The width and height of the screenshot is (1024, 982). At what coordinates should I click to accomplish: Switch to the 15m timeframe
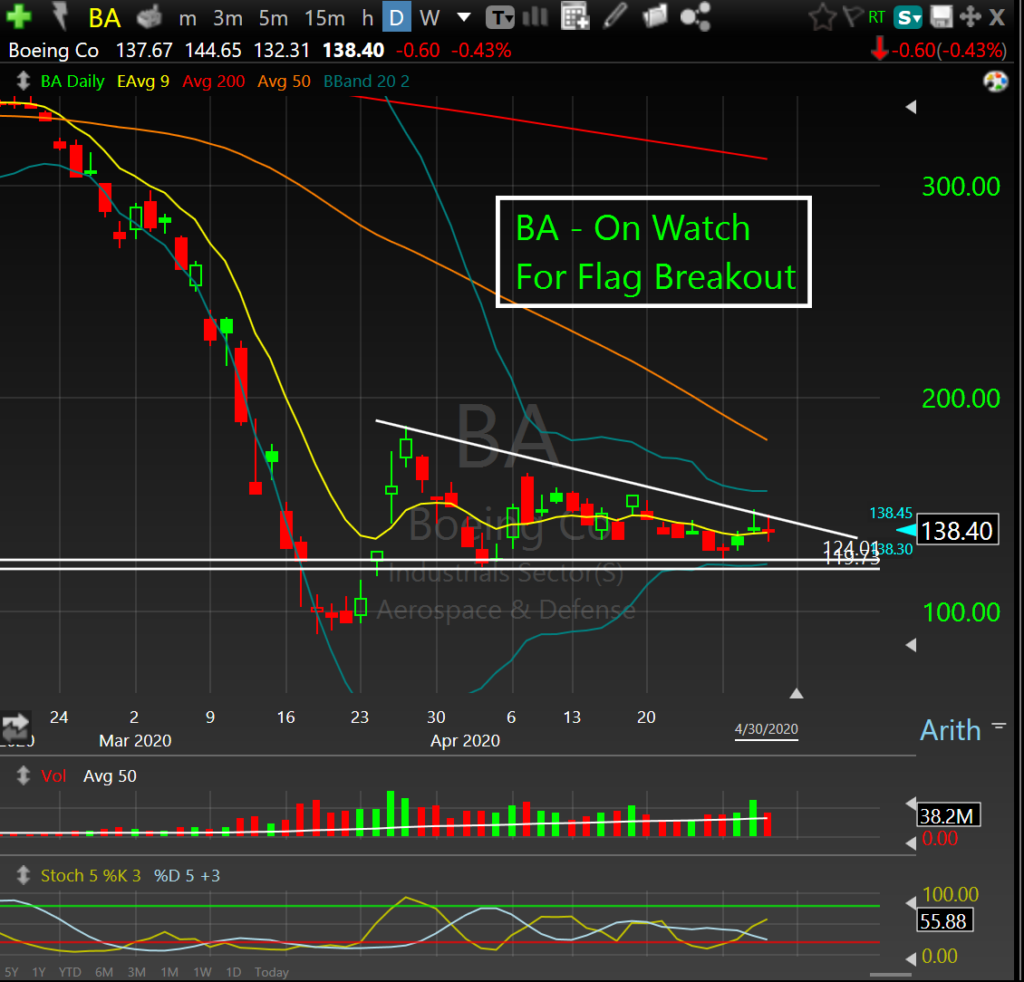pyautogui.click(x=325, y=18)
